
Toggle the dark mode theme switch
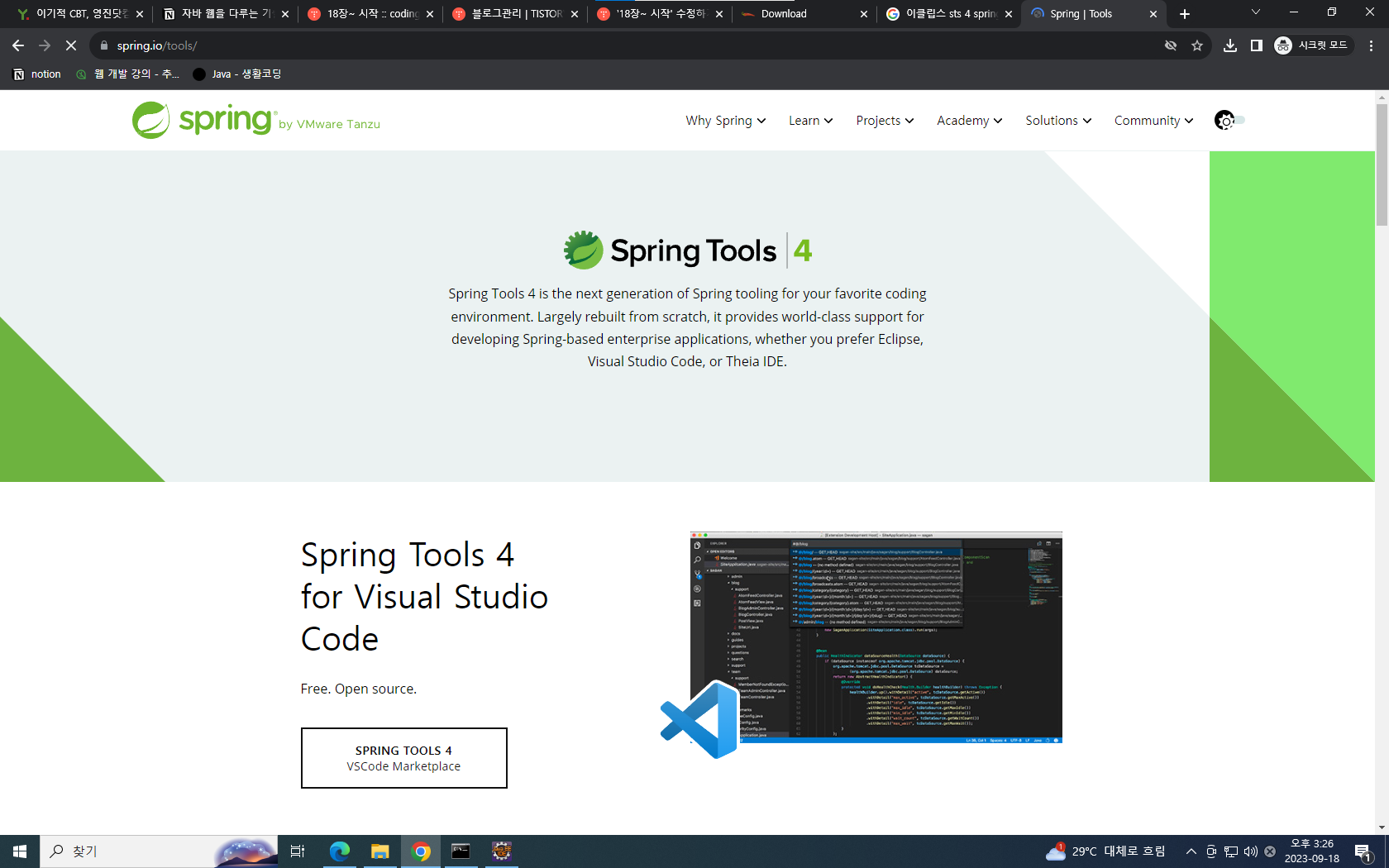tap(1229, 121)
